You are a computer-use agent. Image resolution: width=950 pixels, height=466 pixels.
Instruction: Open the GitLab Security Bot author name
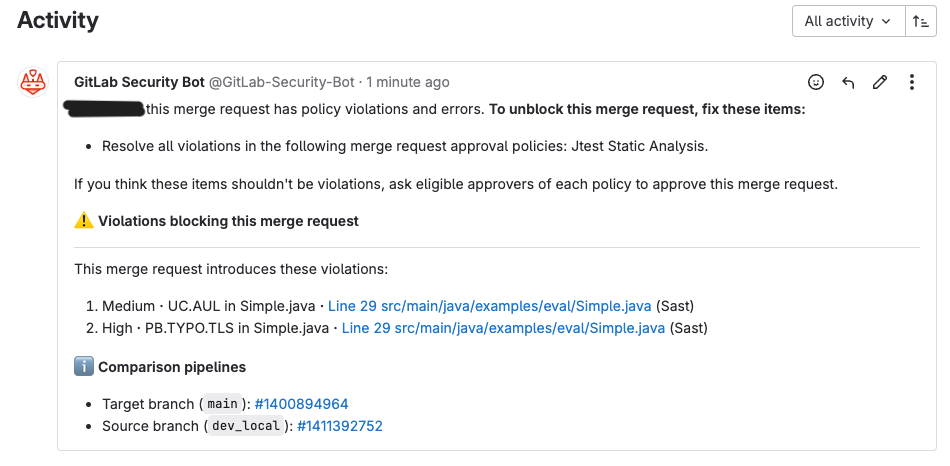139,82
